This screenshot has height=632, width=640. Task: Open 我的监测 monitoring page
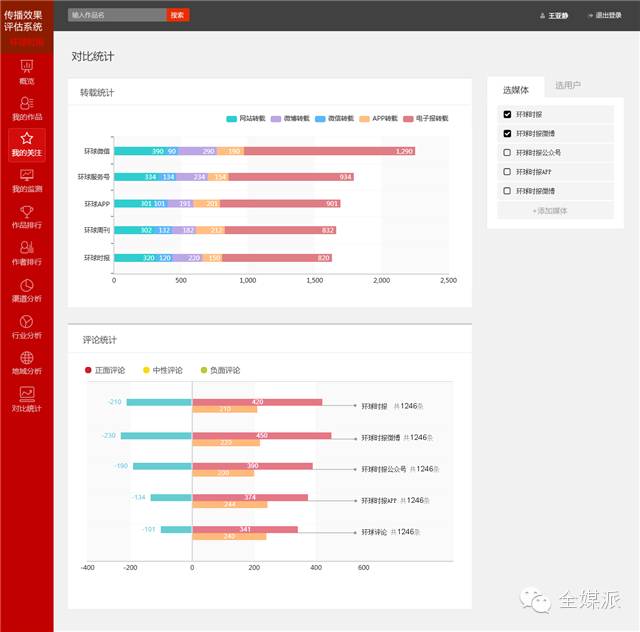(x=26, y=180)
